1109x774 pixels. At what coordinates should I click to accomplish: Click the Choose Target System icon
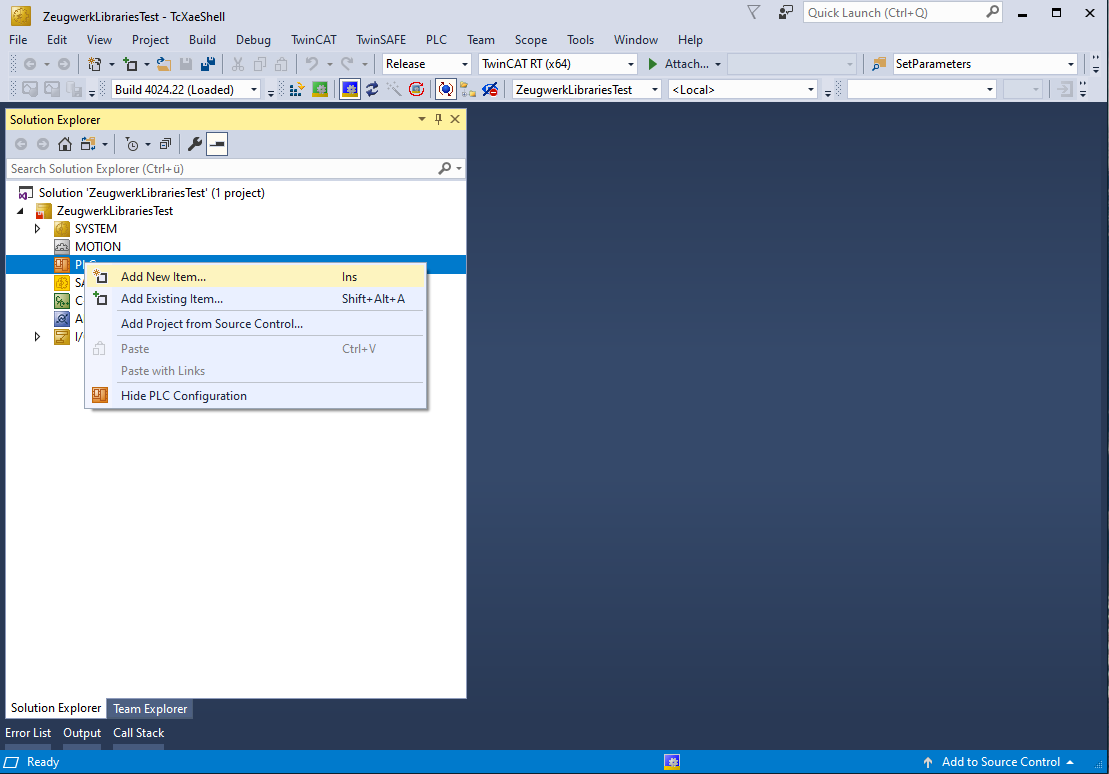coord(468,89)
